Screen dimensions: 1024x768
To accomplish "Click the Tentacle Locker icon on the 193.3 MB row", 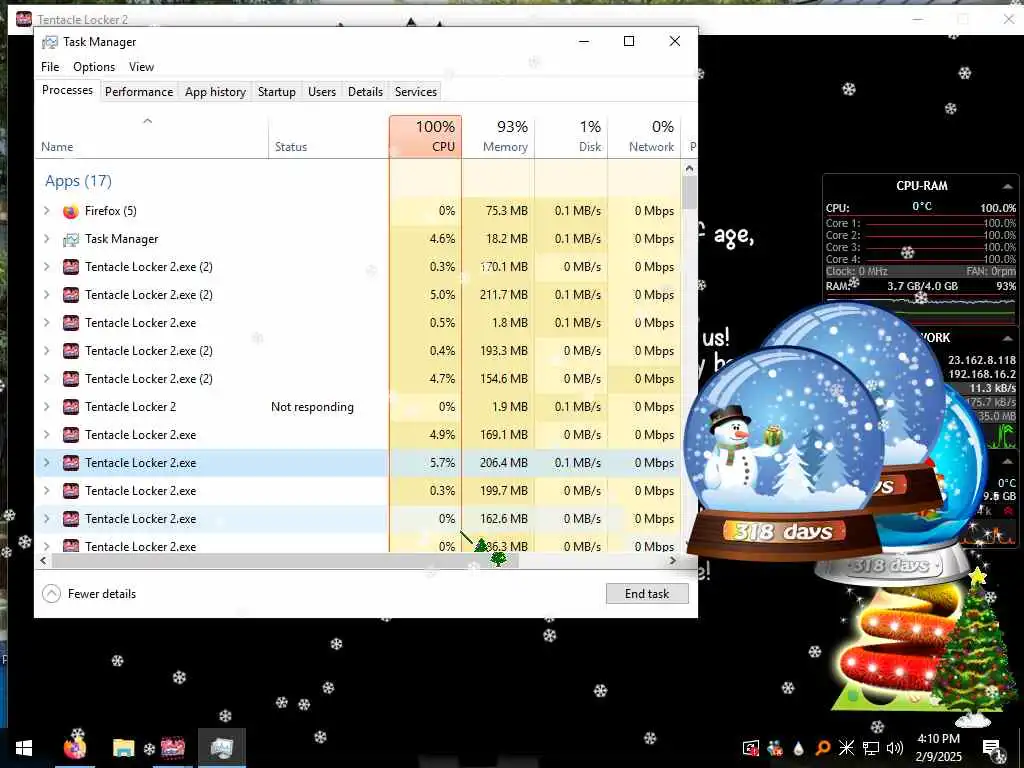I will (71, 351).
